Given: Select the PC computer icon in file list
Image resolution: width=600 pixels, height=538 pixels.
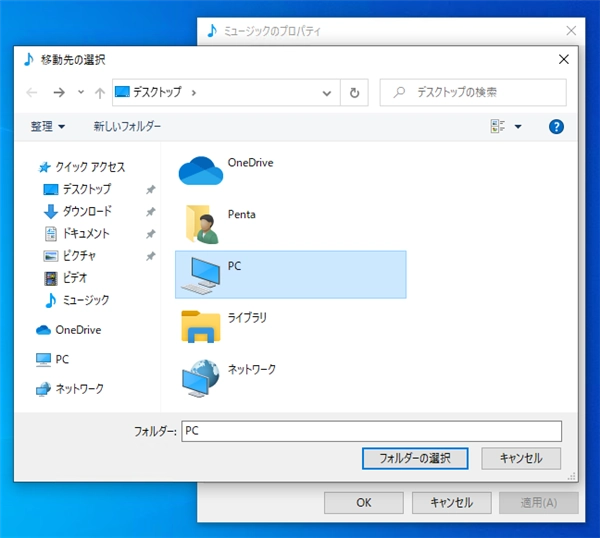Looking at the screenshot, I should click(x=201, y=276).
